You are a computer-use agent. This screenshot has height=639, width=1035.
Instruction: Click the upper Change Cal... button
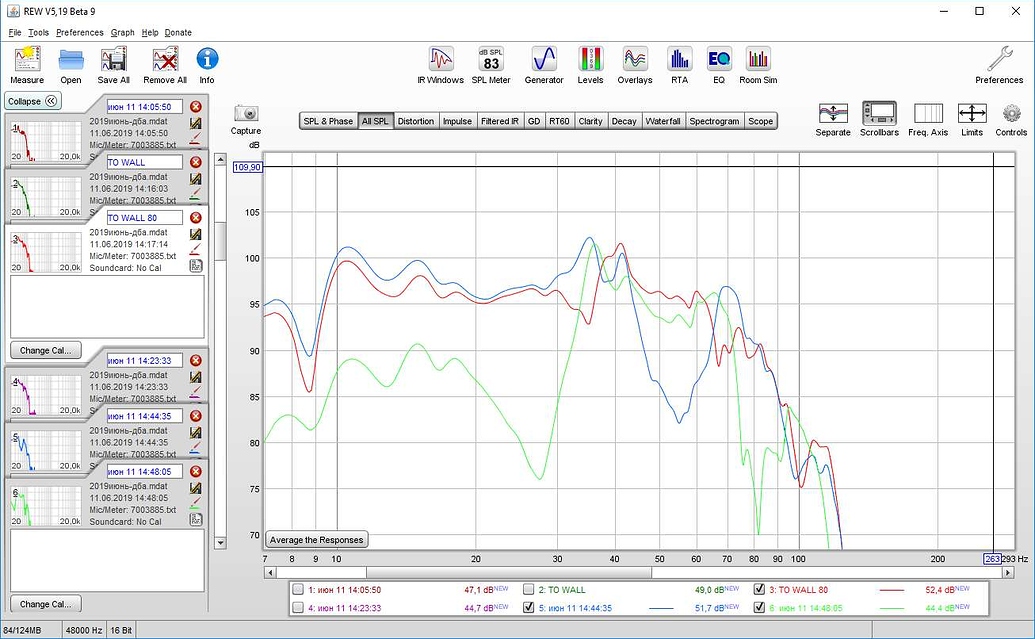(46, 350)
